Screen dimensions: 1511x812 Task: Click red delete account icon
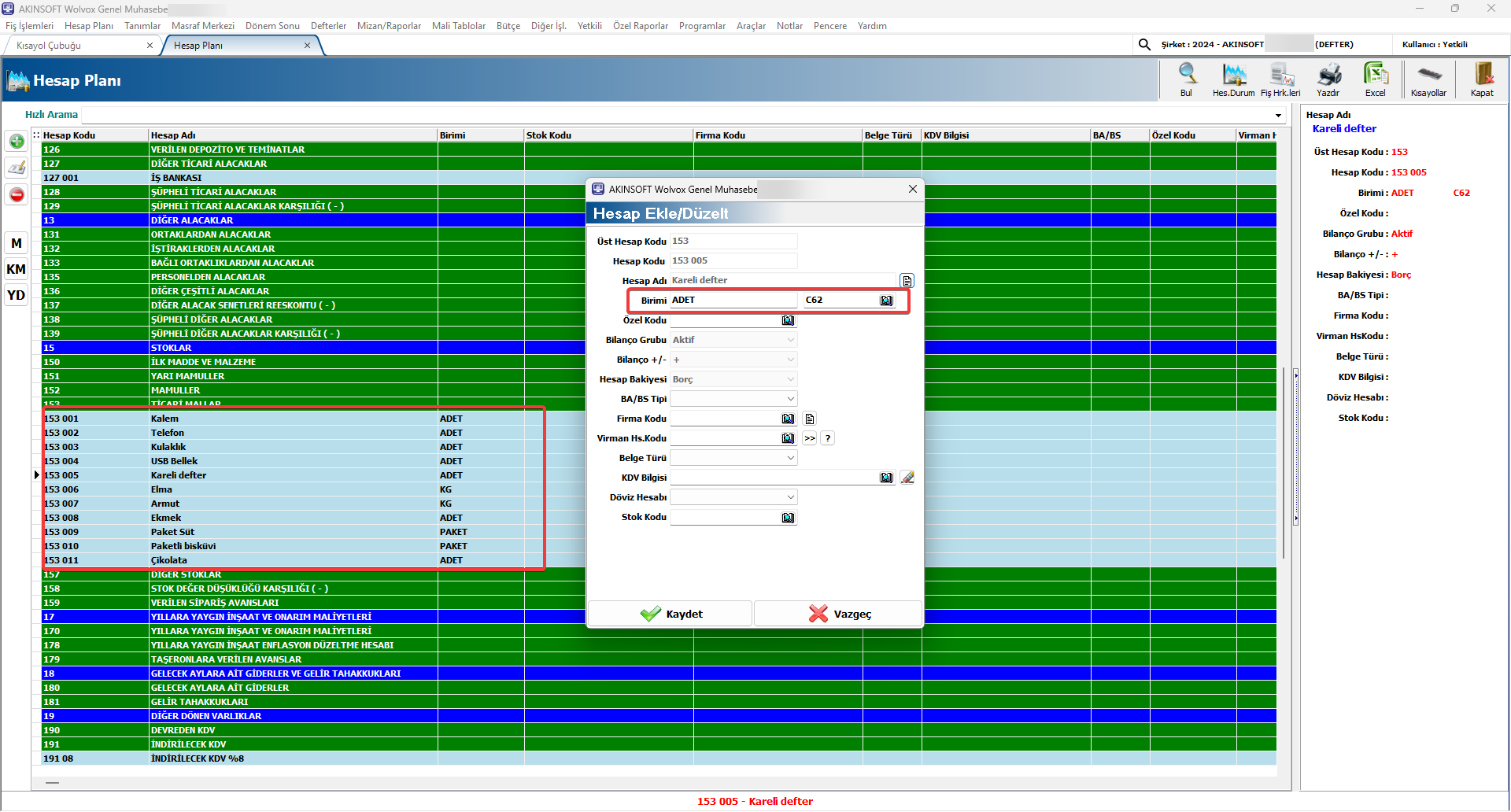point(17,194)
